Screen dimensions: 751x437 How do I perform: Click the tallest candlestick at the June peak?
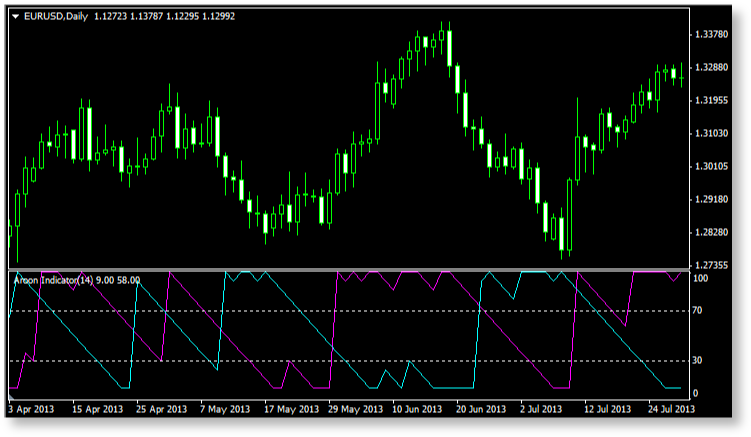tap(449, 47)
